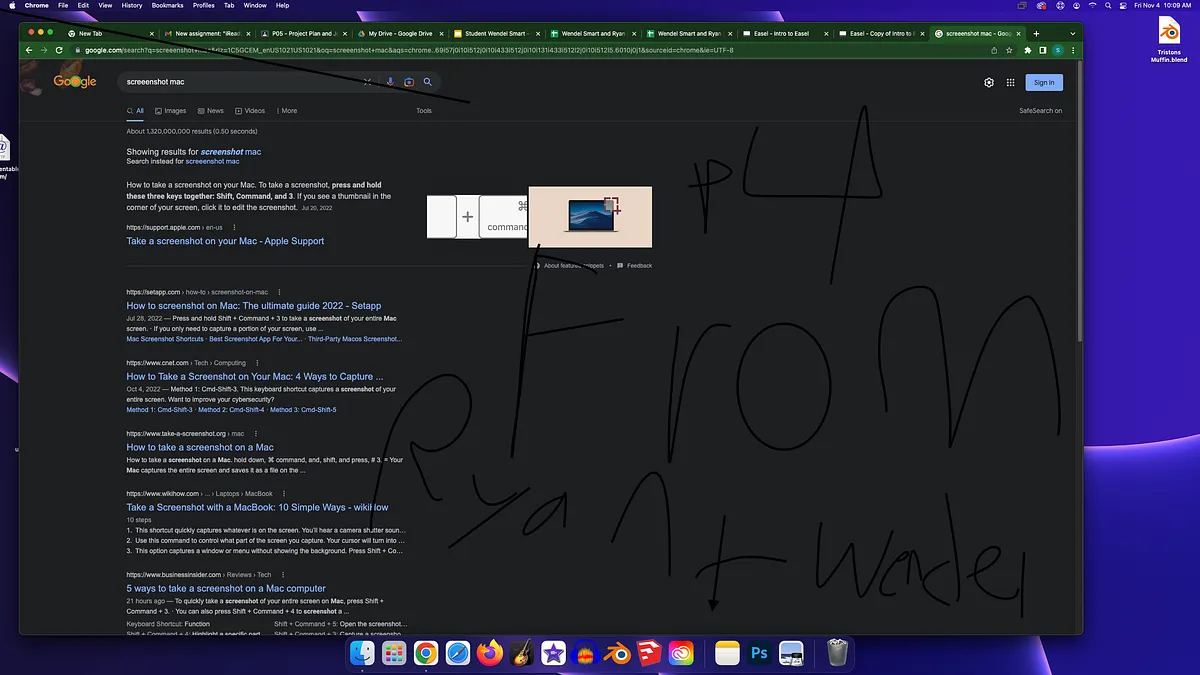Open the Google apps grid
The image size is (1200, 675).
point(1011,83)
